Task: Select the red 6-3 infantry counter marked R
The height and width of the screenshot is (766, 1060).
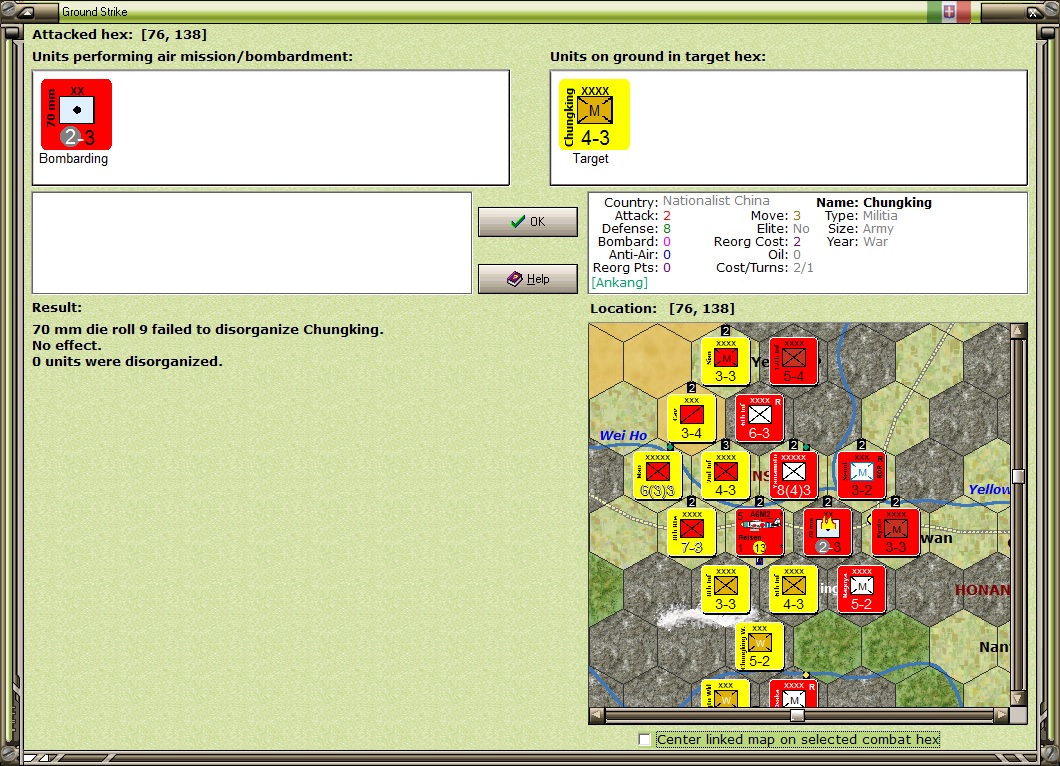Action: click(760, 418)
